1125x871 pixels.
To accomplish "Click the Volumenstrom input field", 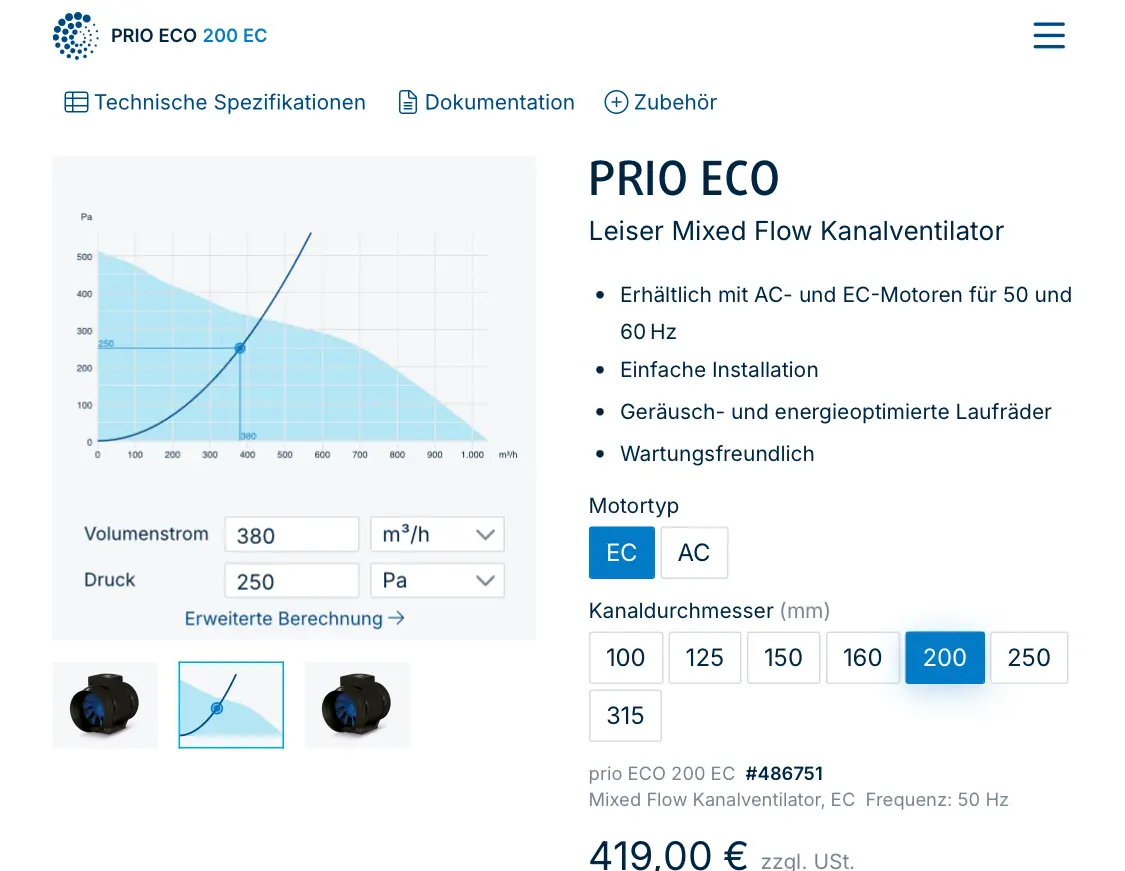I will click(291, 535).
